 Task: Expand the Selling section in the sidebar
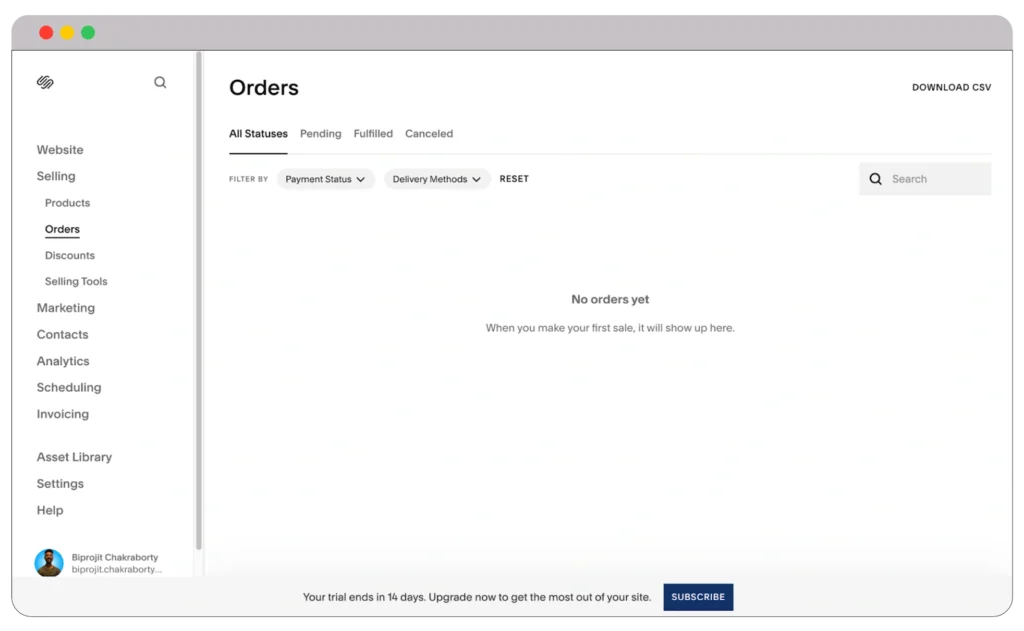point(56,176)
